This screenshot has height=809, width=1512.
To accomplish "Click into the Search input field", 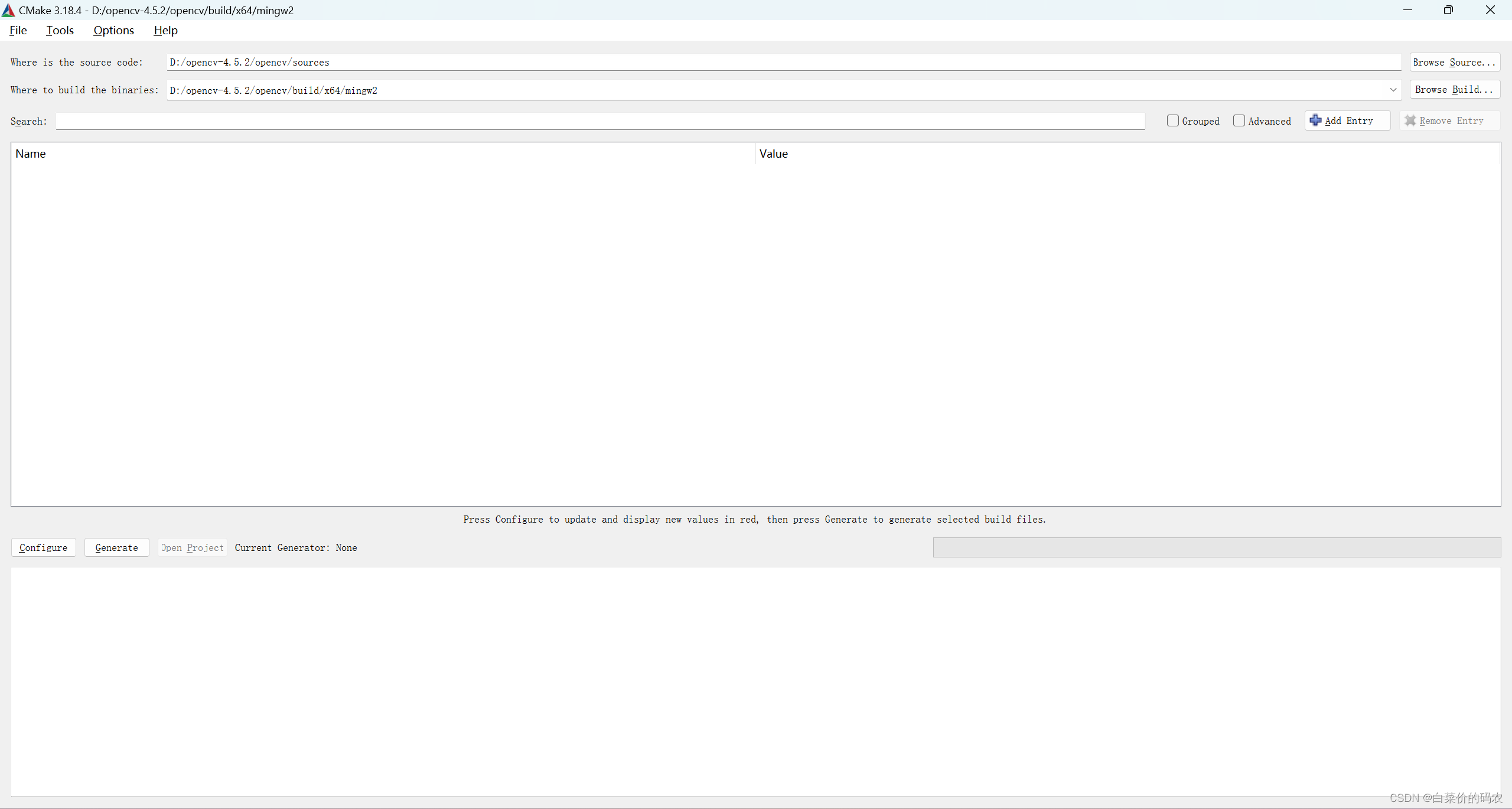I will [600, 121].
